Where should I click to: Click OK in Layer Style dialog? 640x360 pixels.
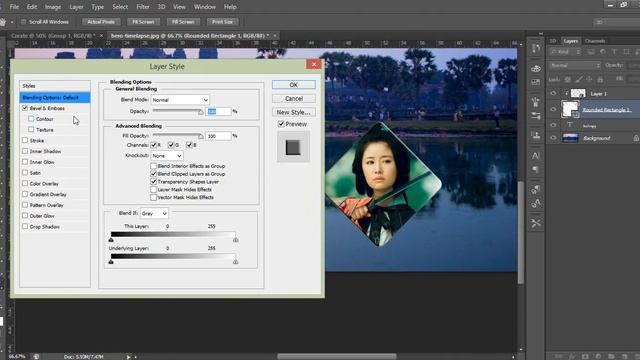(294, 85)
